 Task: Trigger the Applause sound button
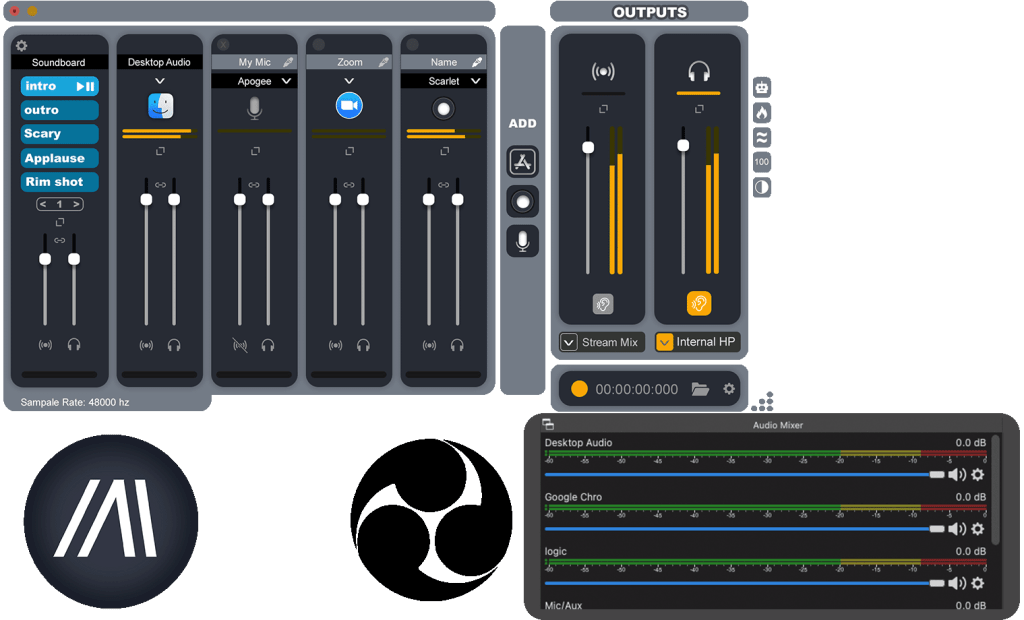coord(59,158)
